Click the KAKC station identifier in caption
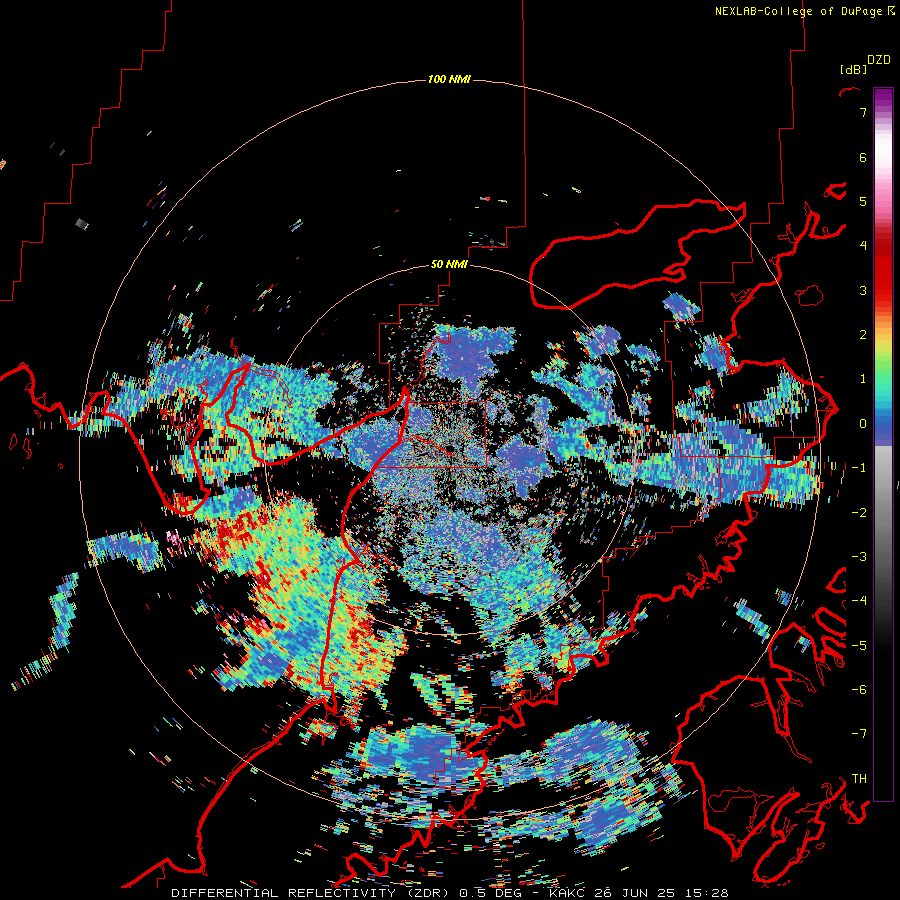This screenshot has height=900, width=900. point(568,893)
